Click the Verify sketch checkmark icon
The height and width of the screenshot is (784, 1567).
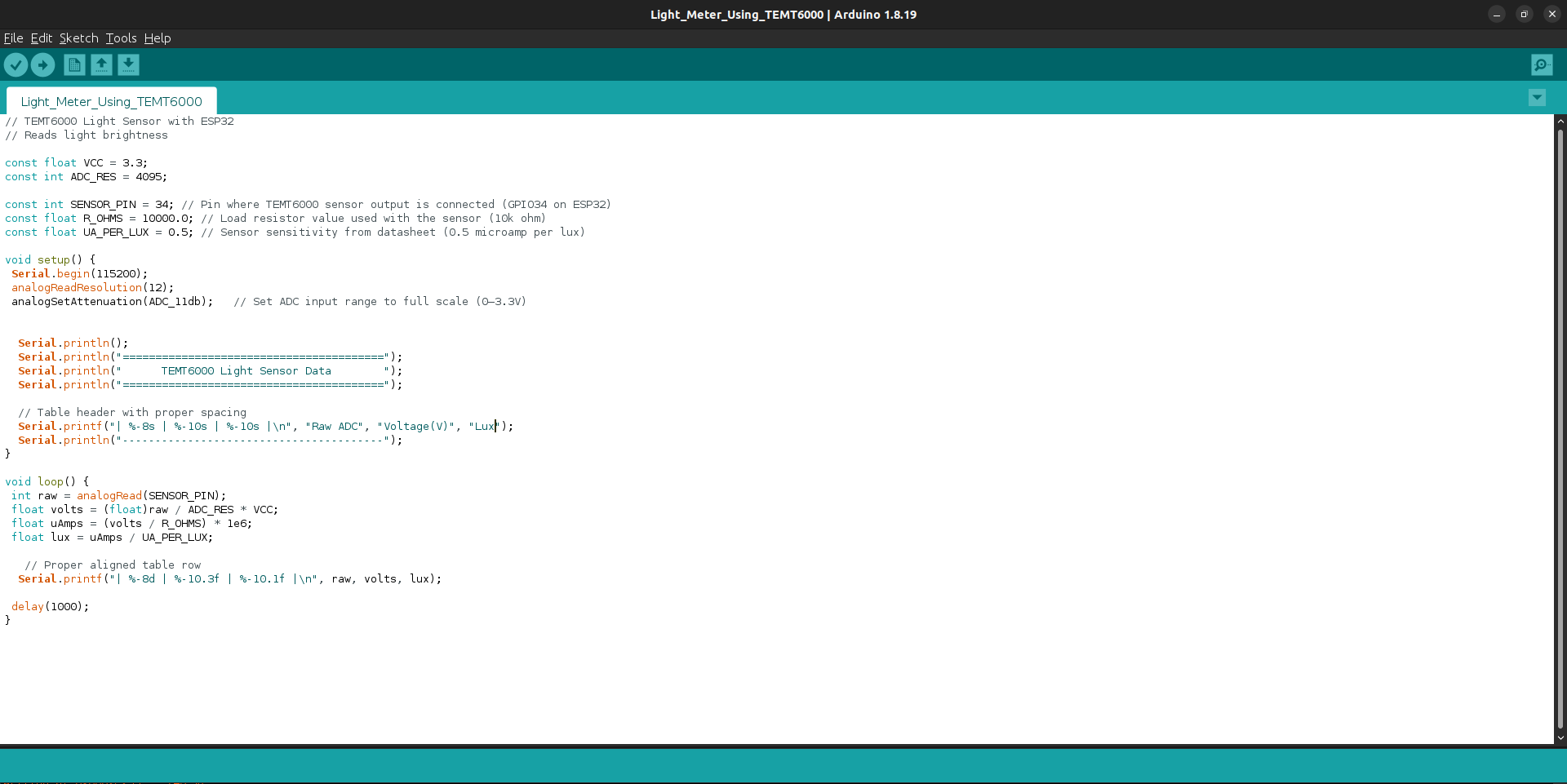tap(16, 64)
